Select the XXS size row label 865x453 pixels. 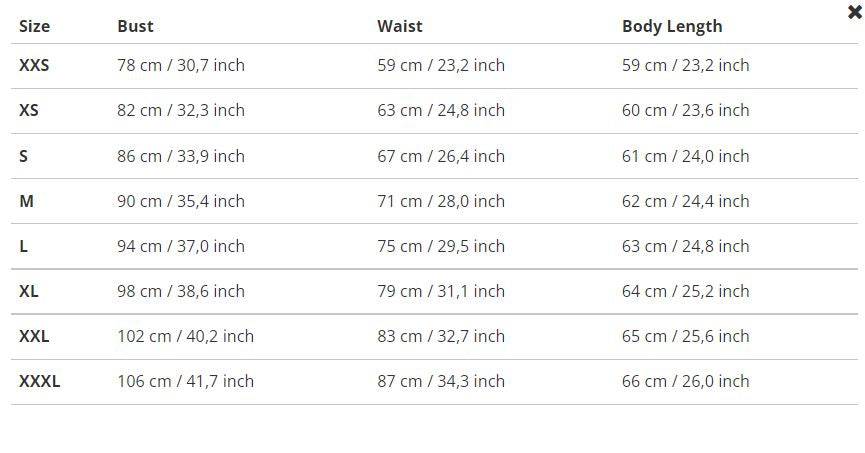point(34,65)
